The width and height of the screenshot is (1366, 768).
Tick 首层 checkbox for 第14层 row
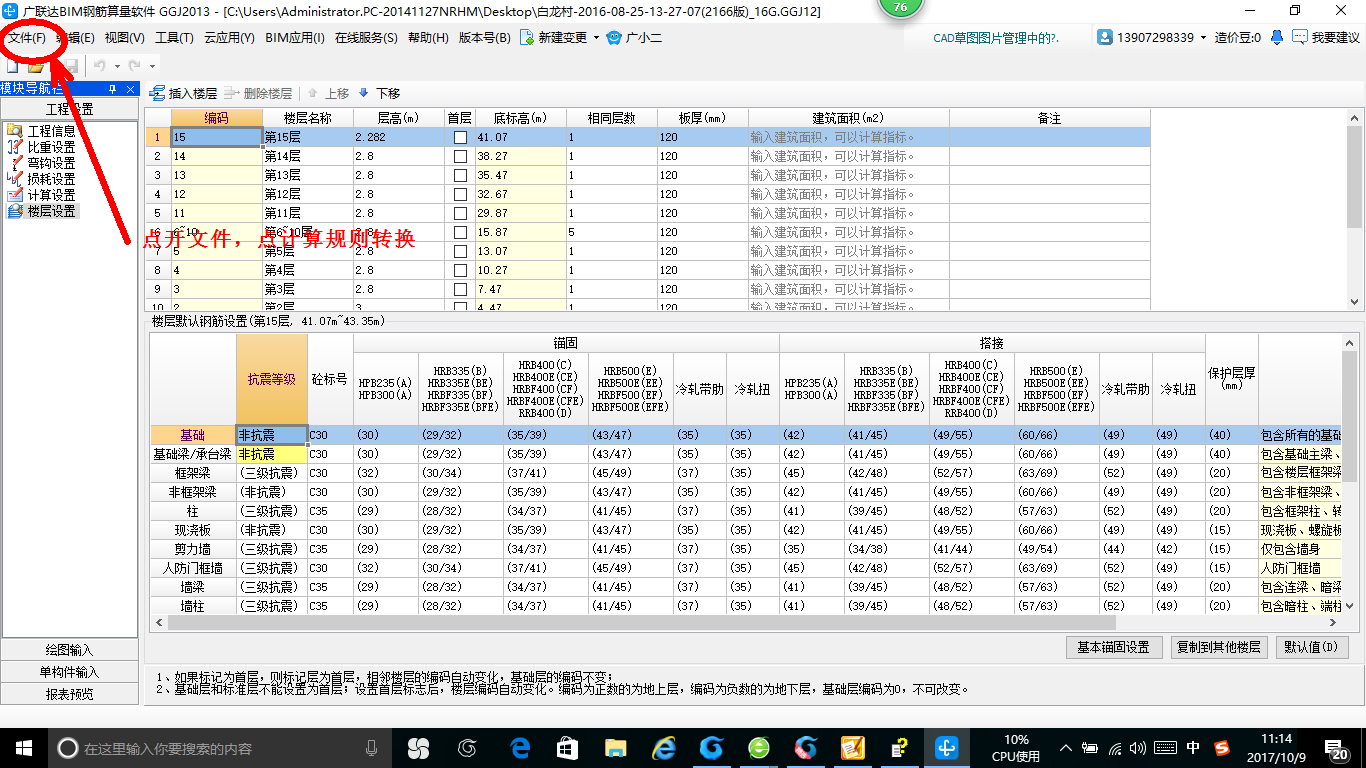[460, 156]
